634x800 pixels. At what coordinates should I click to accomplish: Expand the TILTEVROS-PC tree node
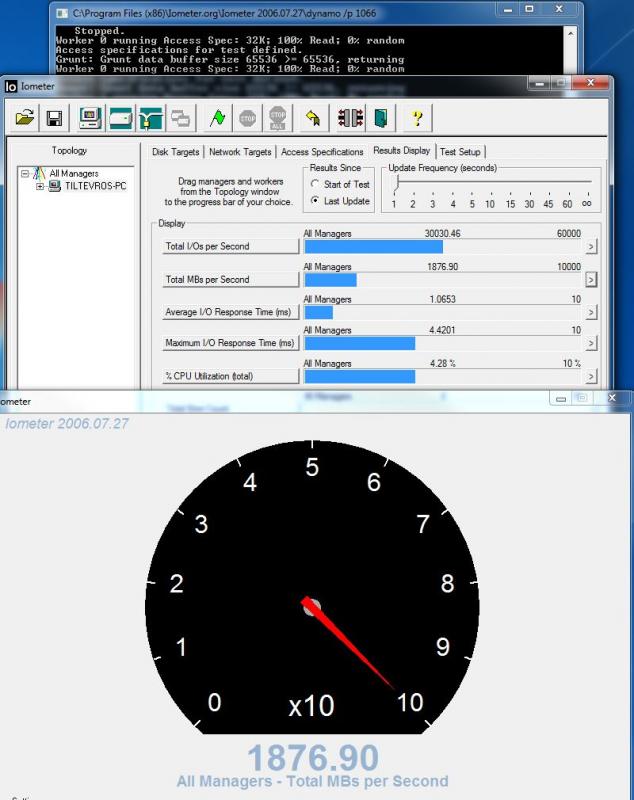click(40, 186)
